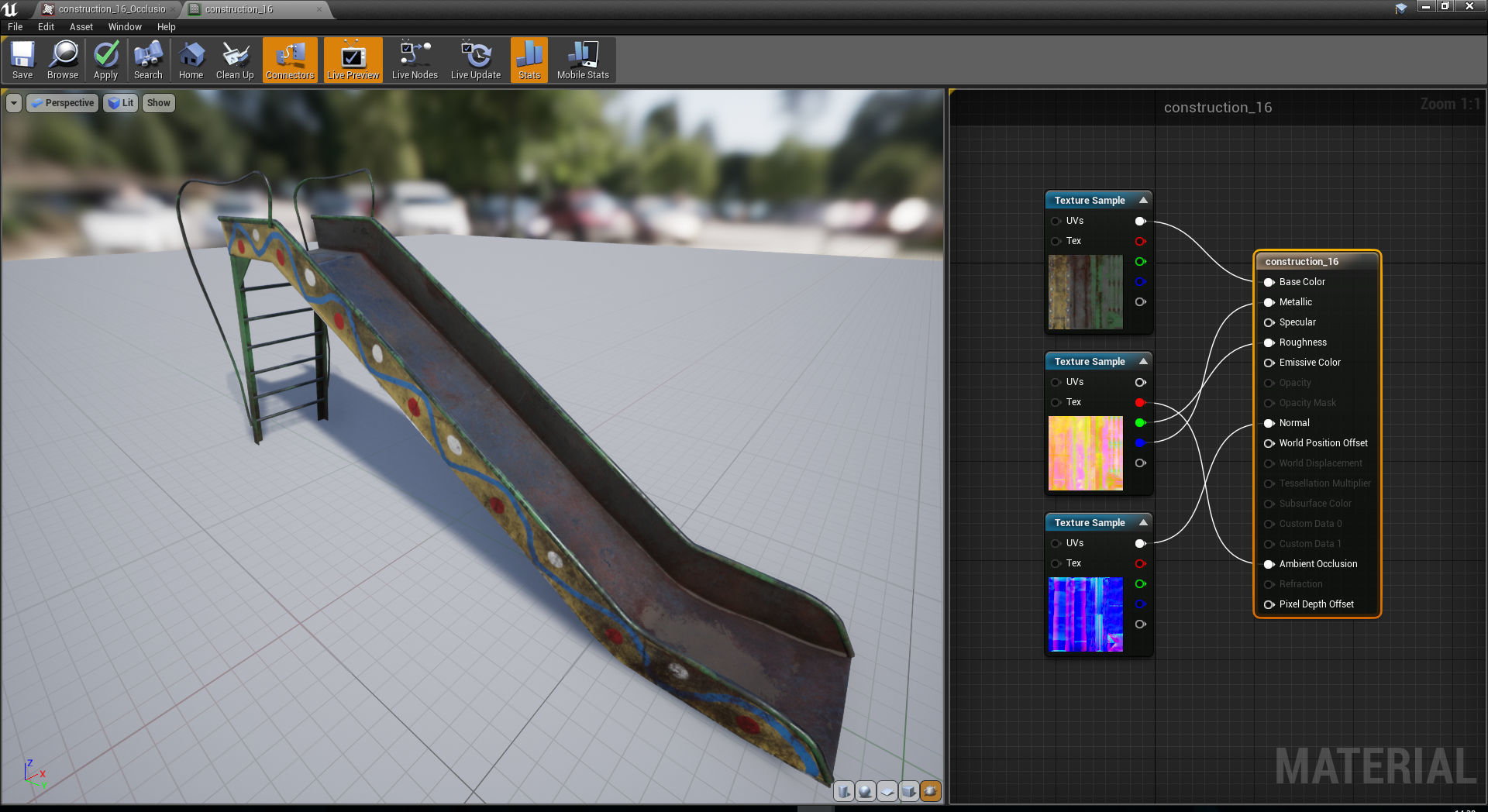The image size is (1488, 812).
Task: Click the third Texture Sample blue output pin
Action: click(x=1140, y=604)
